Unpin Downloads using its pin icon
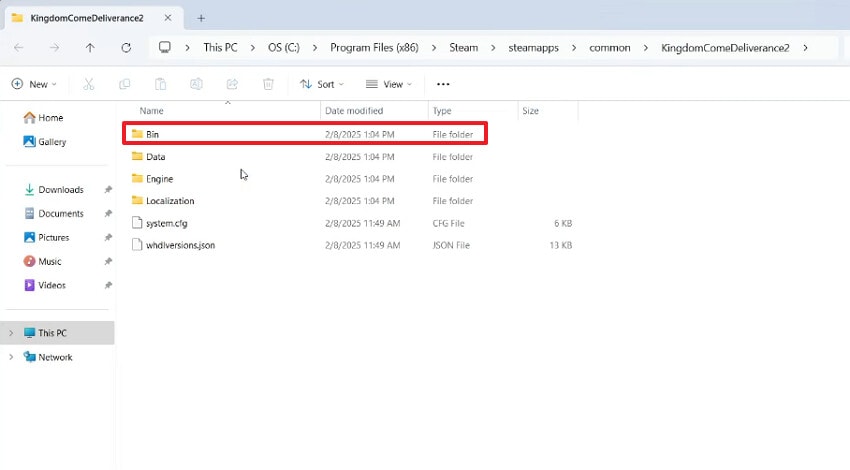Screen dimensions: 850x470 108,190
